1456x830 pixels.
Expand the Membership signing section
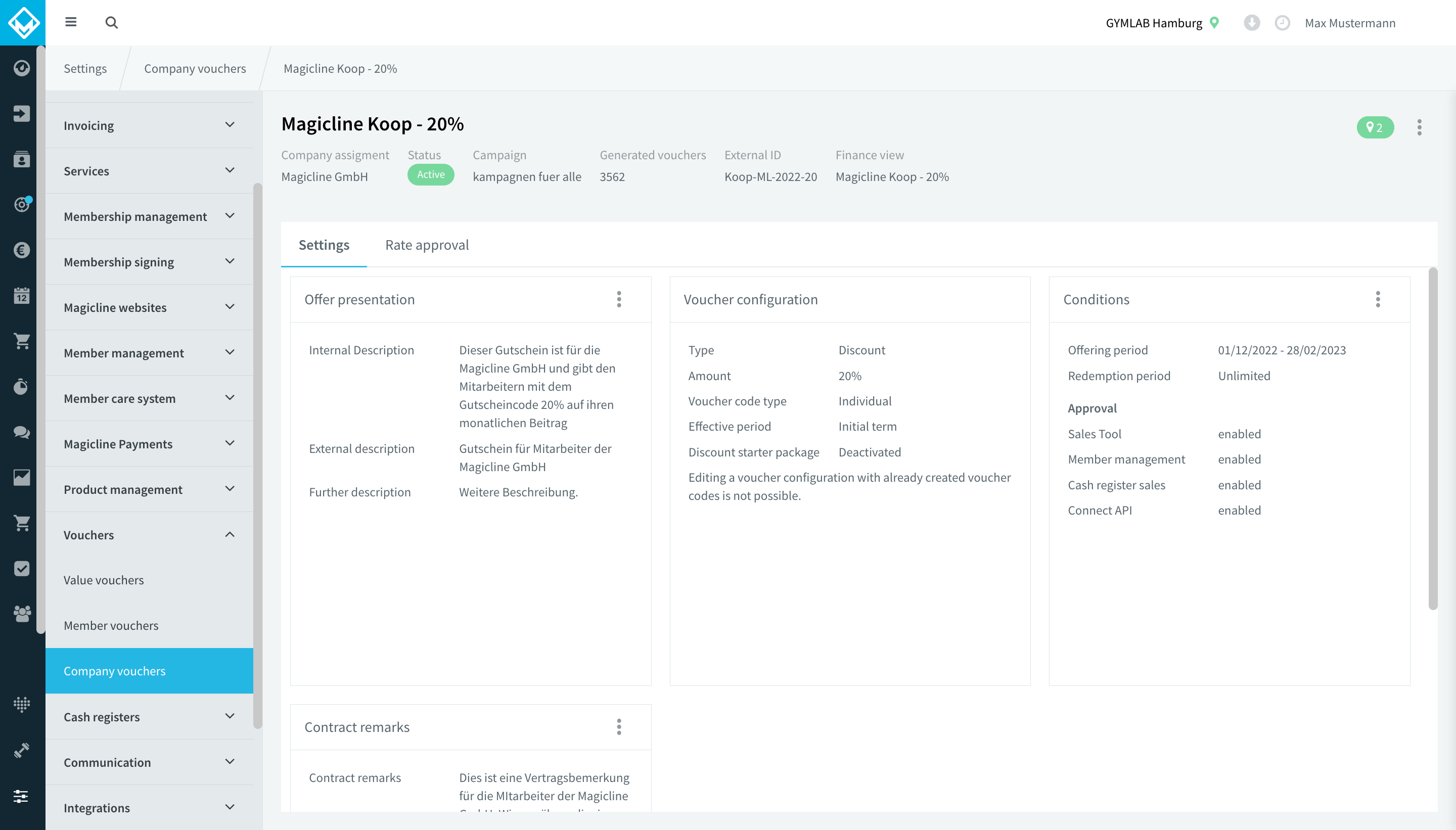[x=149, y=262]
